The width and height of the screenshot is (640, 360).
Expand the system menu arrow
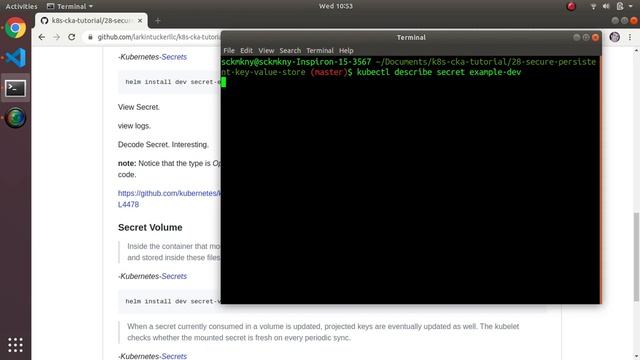tap(631, 6)
